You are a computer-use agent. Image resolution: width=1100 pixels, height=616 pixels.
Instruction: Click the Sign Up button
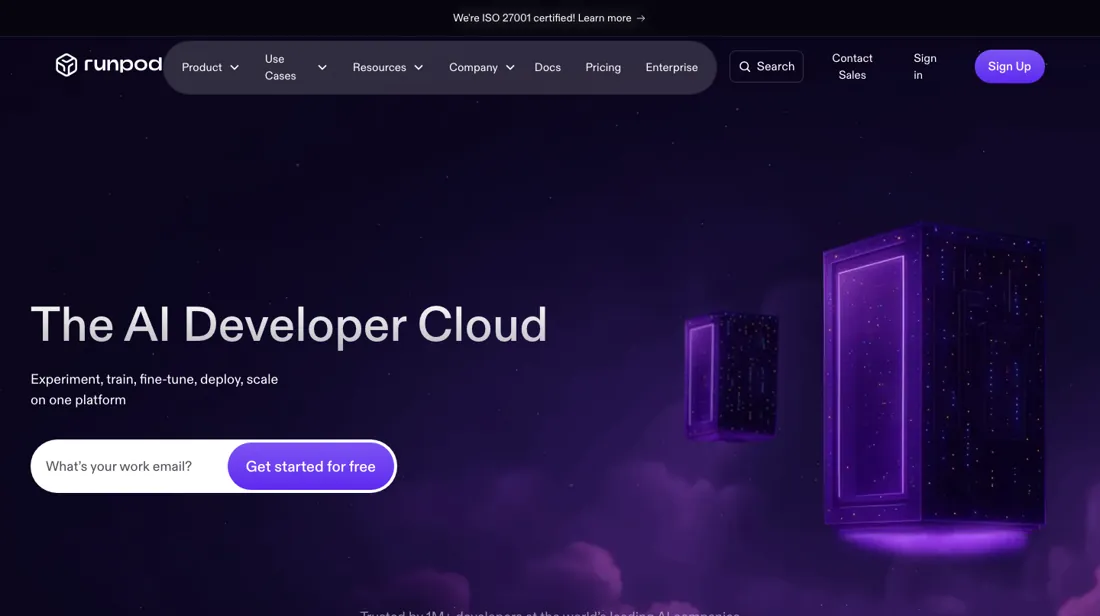1009,67
